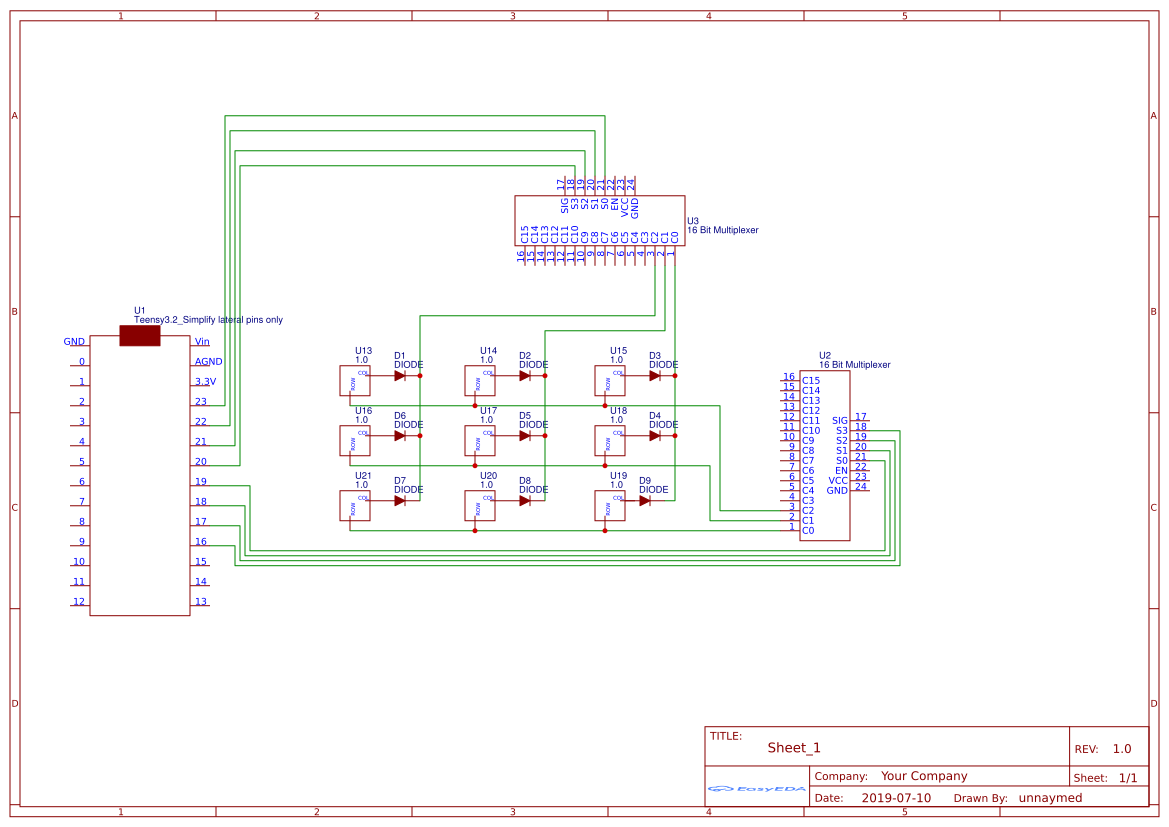
Task: Click the date '2019-07-10'
Action: click(x=896, y=798)
